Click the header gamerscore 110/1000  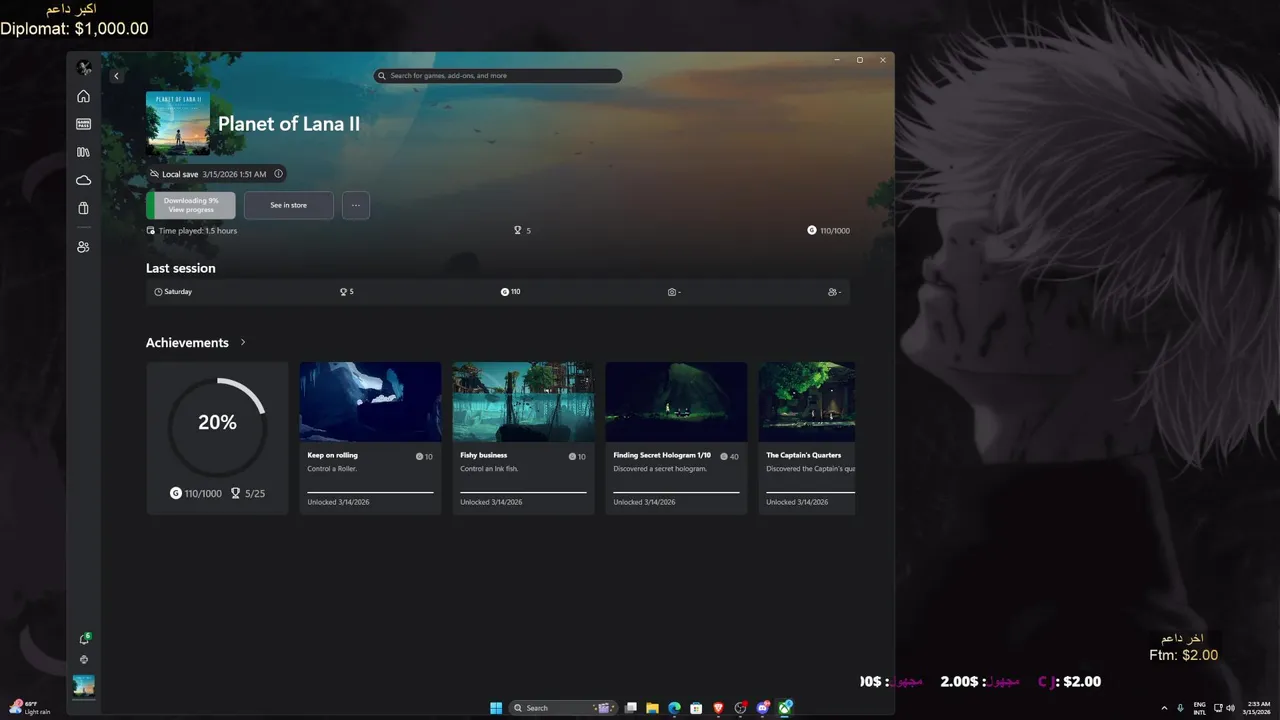coord(828,231)
